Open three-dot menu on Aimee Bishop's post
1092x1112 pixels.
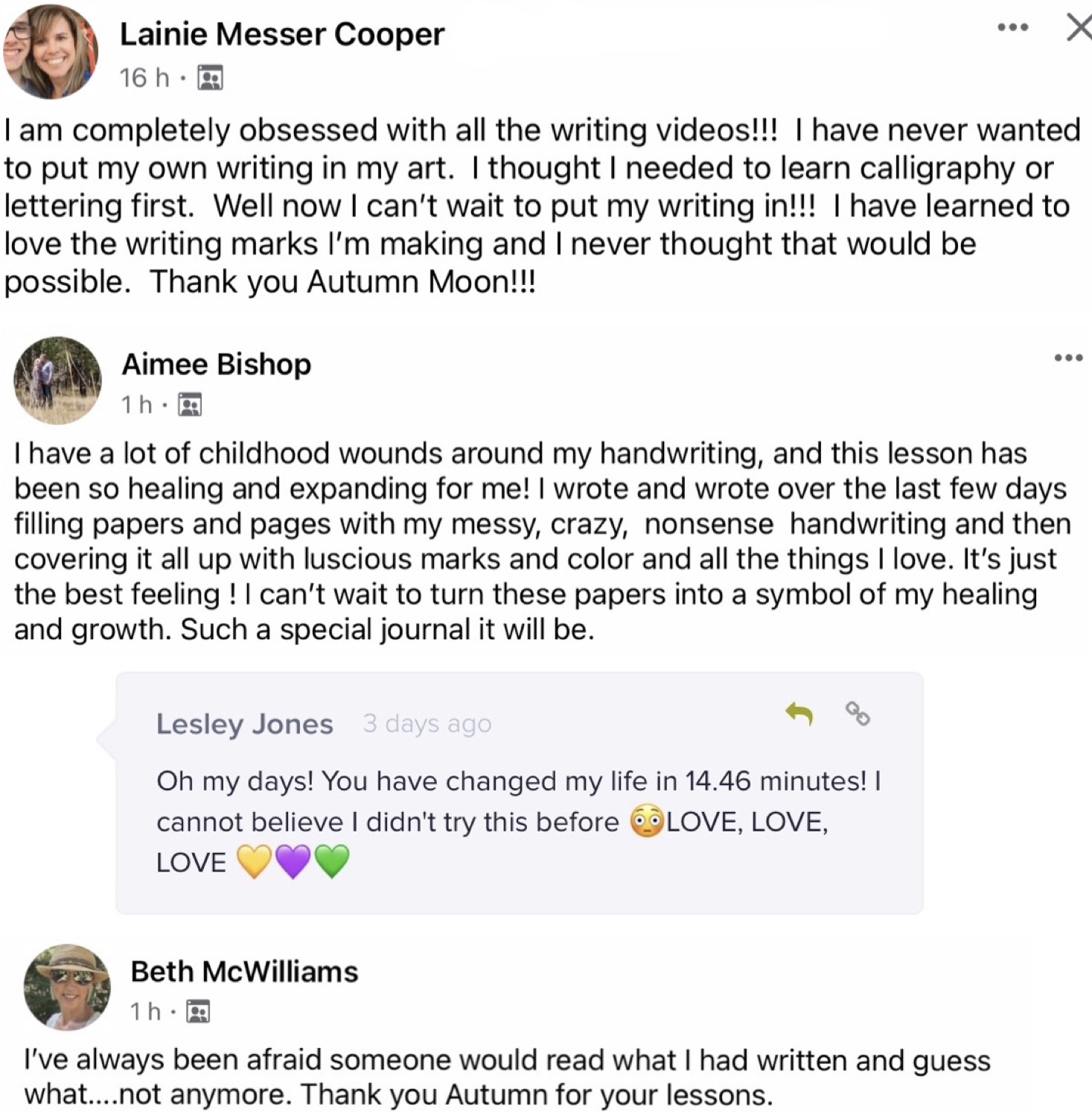(1068, 359)
